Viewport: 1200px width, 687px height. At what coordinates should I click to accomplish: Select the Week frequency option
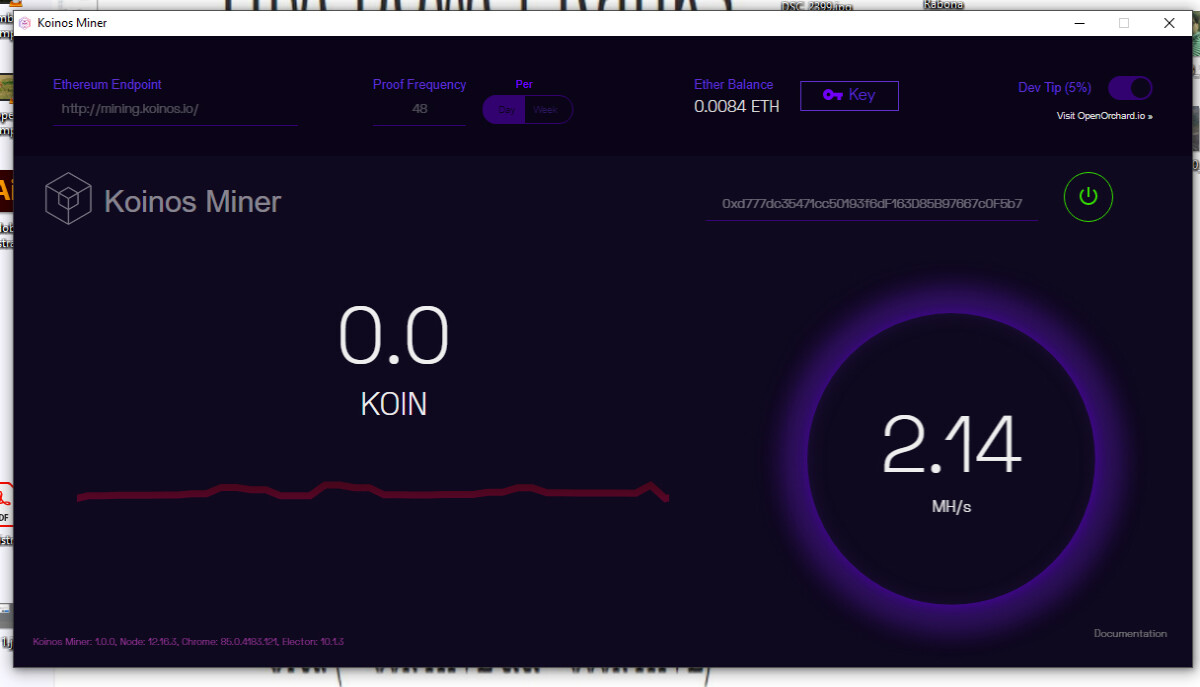(x=547, y=110)
